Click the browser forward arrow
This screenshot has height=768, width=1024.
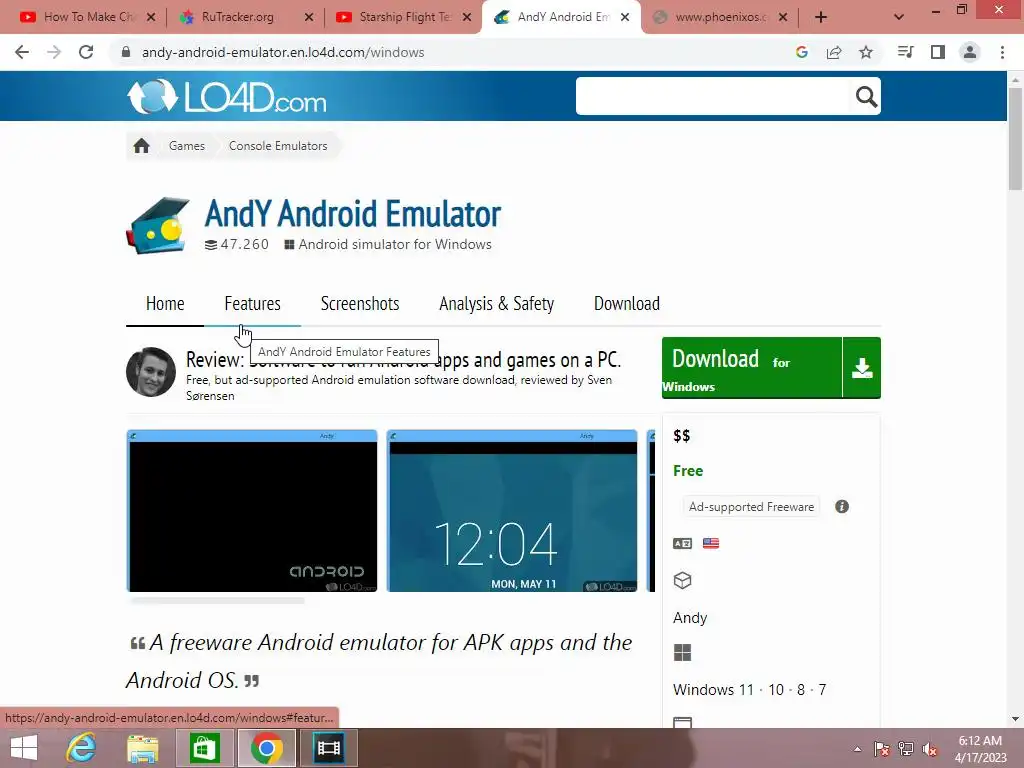[54, 52]
